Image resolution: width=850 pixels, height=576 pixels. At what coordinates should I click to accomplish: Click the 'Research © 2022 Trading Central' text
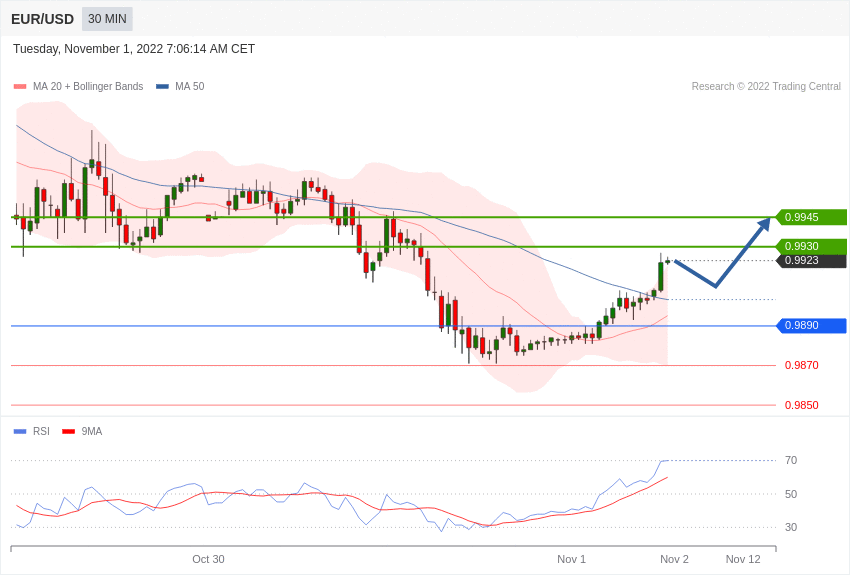(766, 86)
